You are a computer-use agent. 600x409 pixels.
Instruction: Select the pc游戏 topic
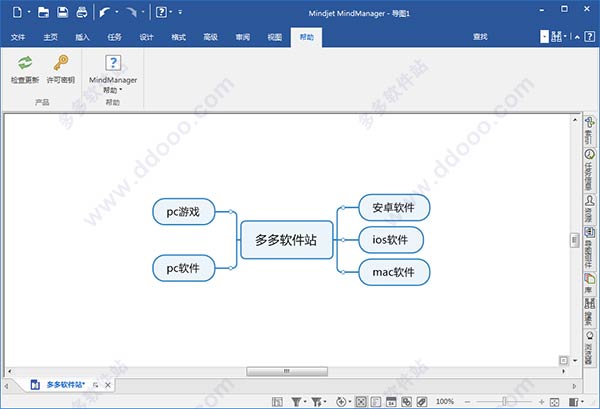(x=184, y=212)
